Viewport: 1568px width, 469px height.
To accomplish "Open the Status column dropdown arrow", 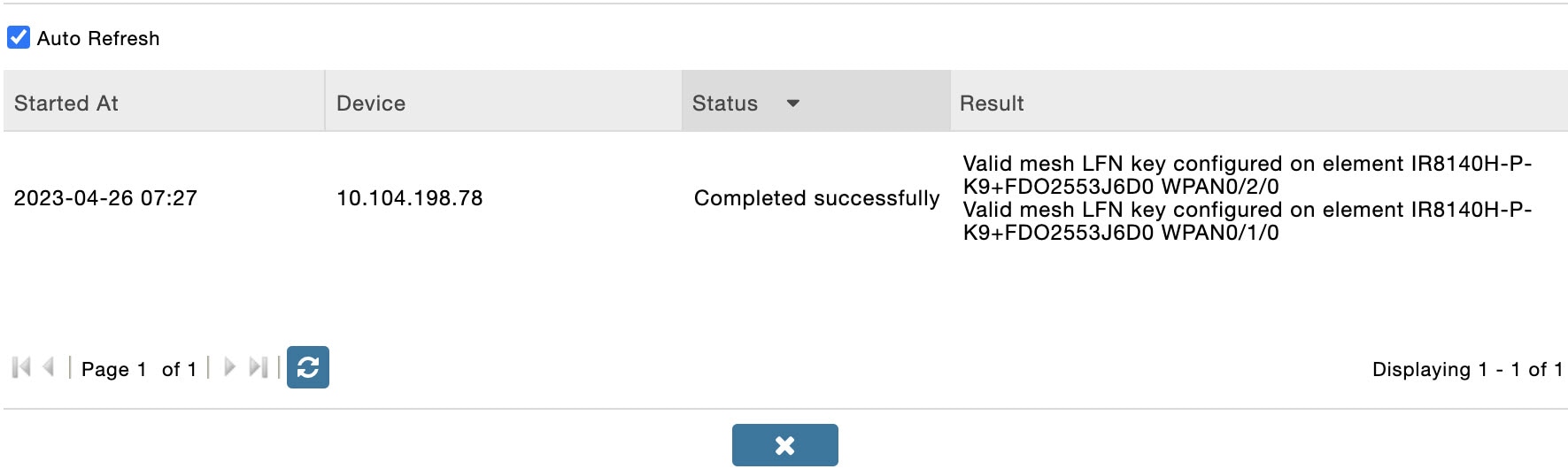I will click(x=793, y=104).
